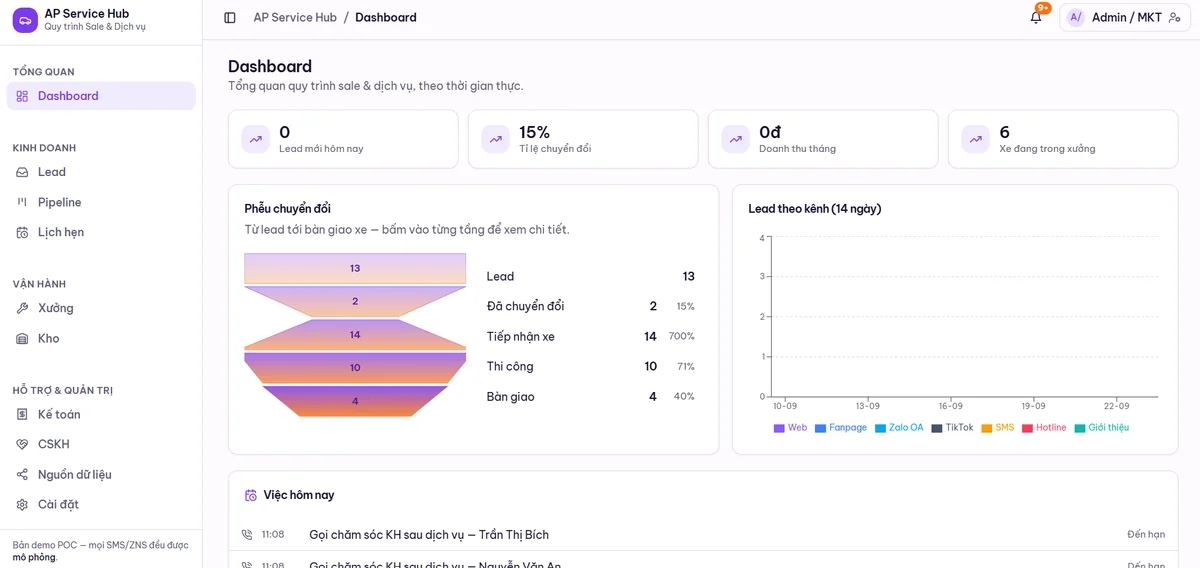The image size is (1200, 568).
Task: Select the funnel tier labeled 14
Action: tap(355, 334)
